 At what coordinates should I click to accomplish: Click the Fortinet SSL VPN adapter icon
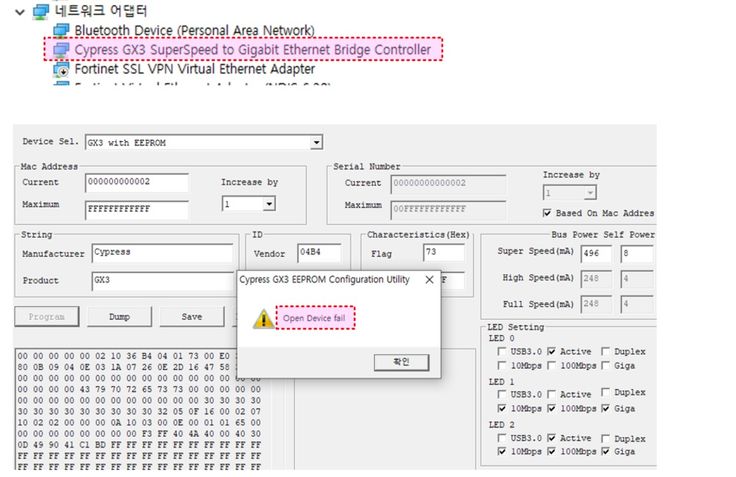click(61, 69)
